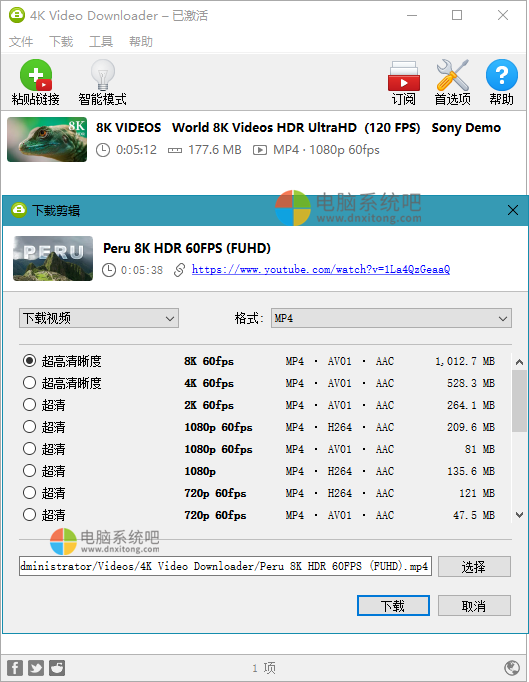Minimize the 4K Video Downloader window
Screen dimensions: 529x682
click(x=412, y=15)
